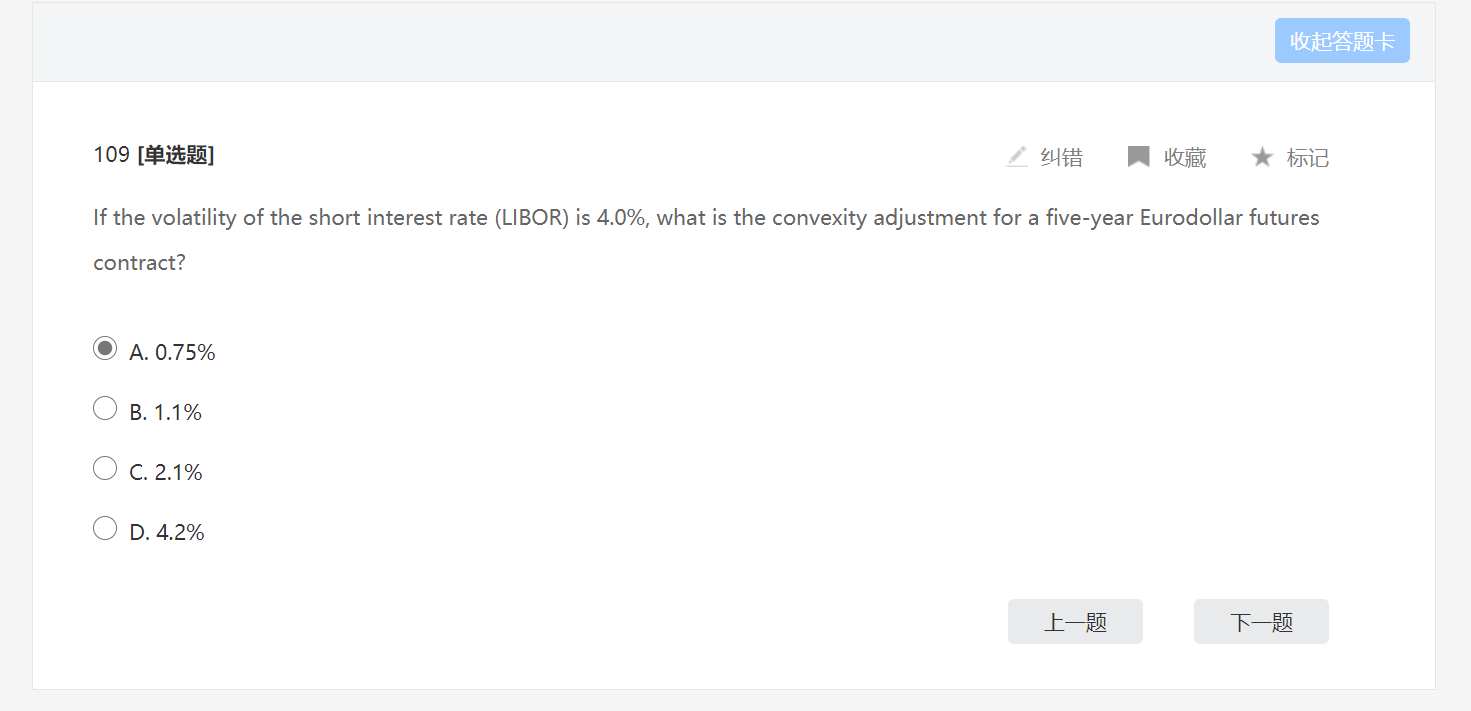Viewport: 1471px width, 711px height.
Task: Collapse the answer card with 收起答题卡
Action: (1342, 41)
